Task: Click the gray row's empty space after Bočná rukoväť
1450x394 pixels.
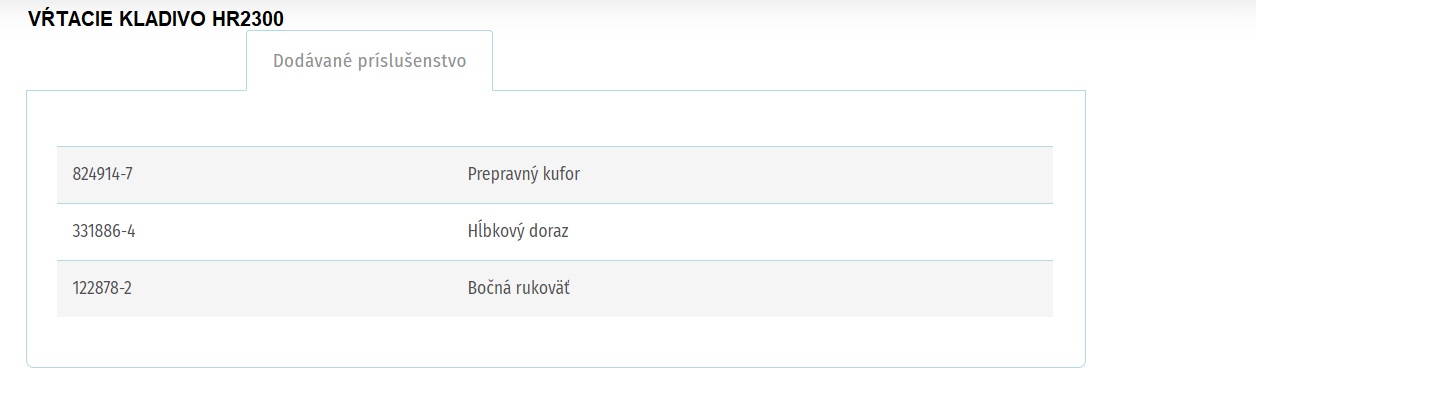Action: (812, 288)
